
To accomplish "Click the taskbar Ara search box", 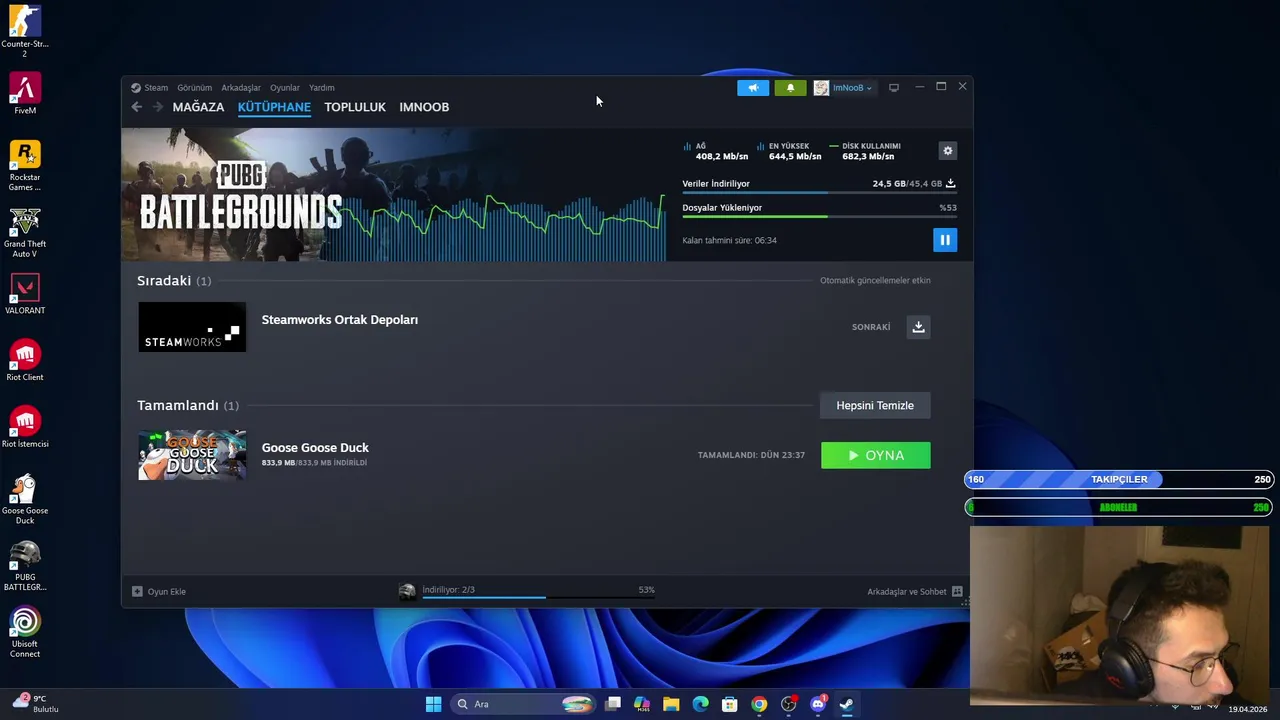I will 523,704.
